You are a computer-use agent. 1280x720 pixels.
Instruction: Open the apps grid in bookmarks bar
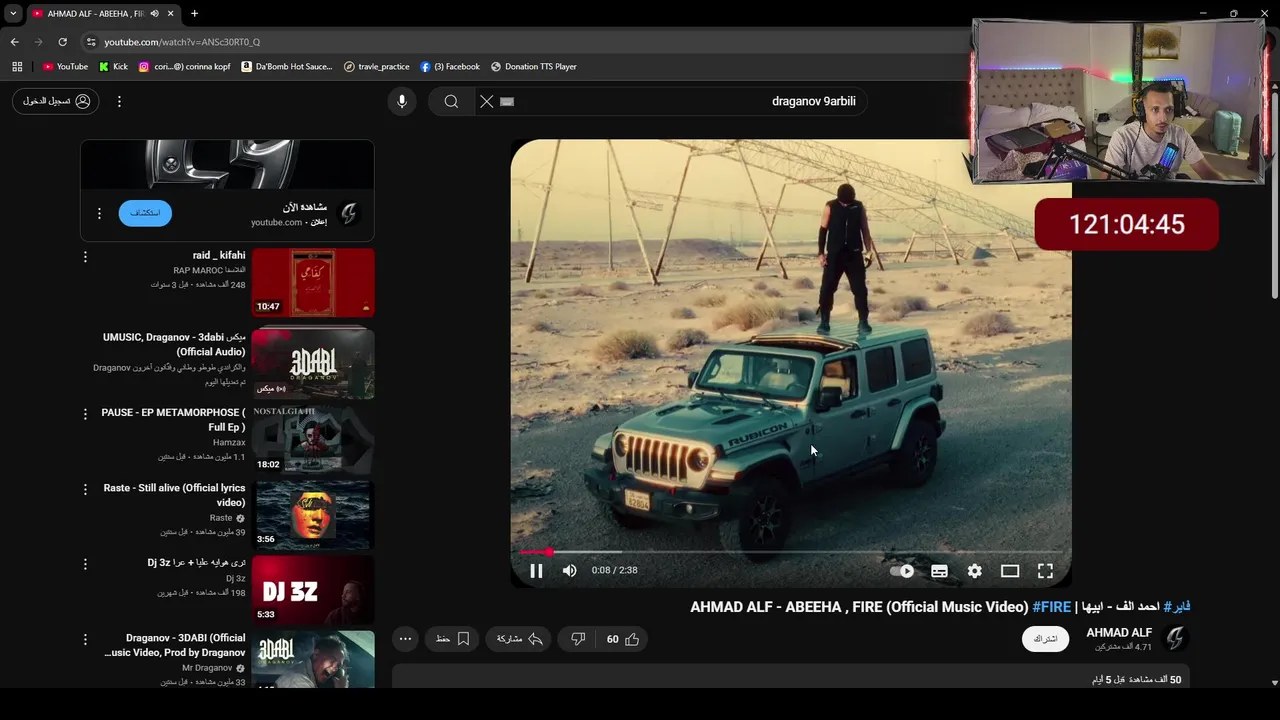coord(17,67)
